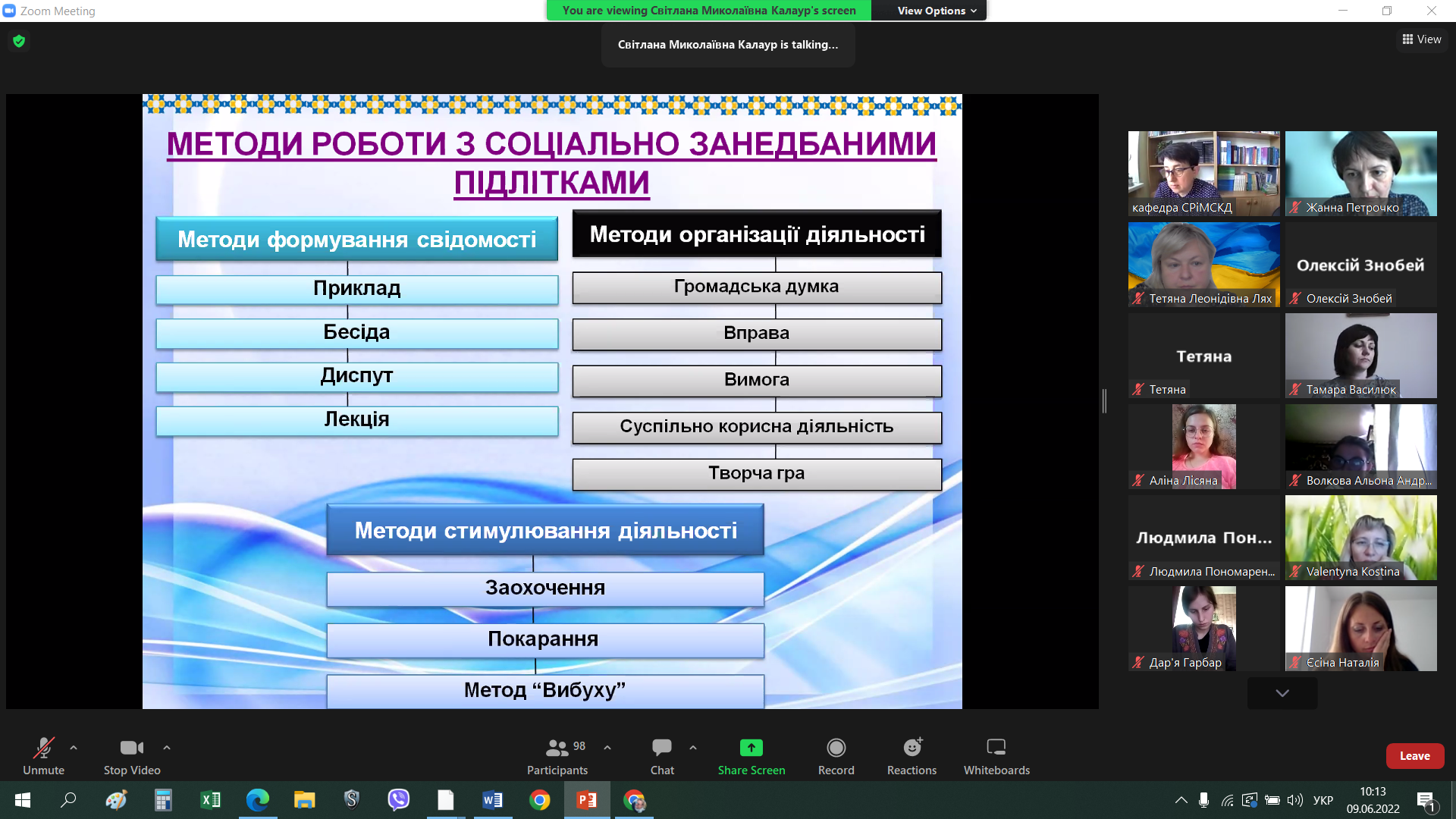Expand audio options arrow beside Unmute
The width and height of the screenshot is (1456, 819).
[74, 748]
